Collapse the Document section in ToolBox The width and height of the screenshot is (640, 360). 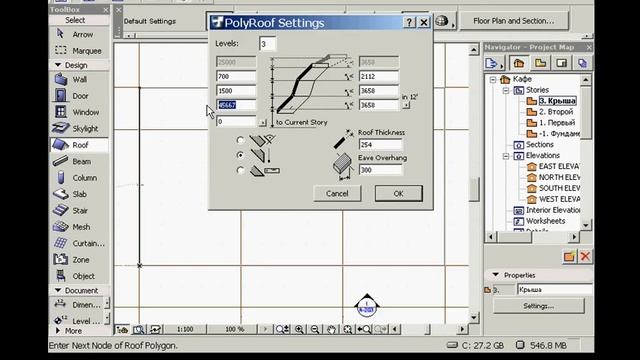tap(58, 290)
